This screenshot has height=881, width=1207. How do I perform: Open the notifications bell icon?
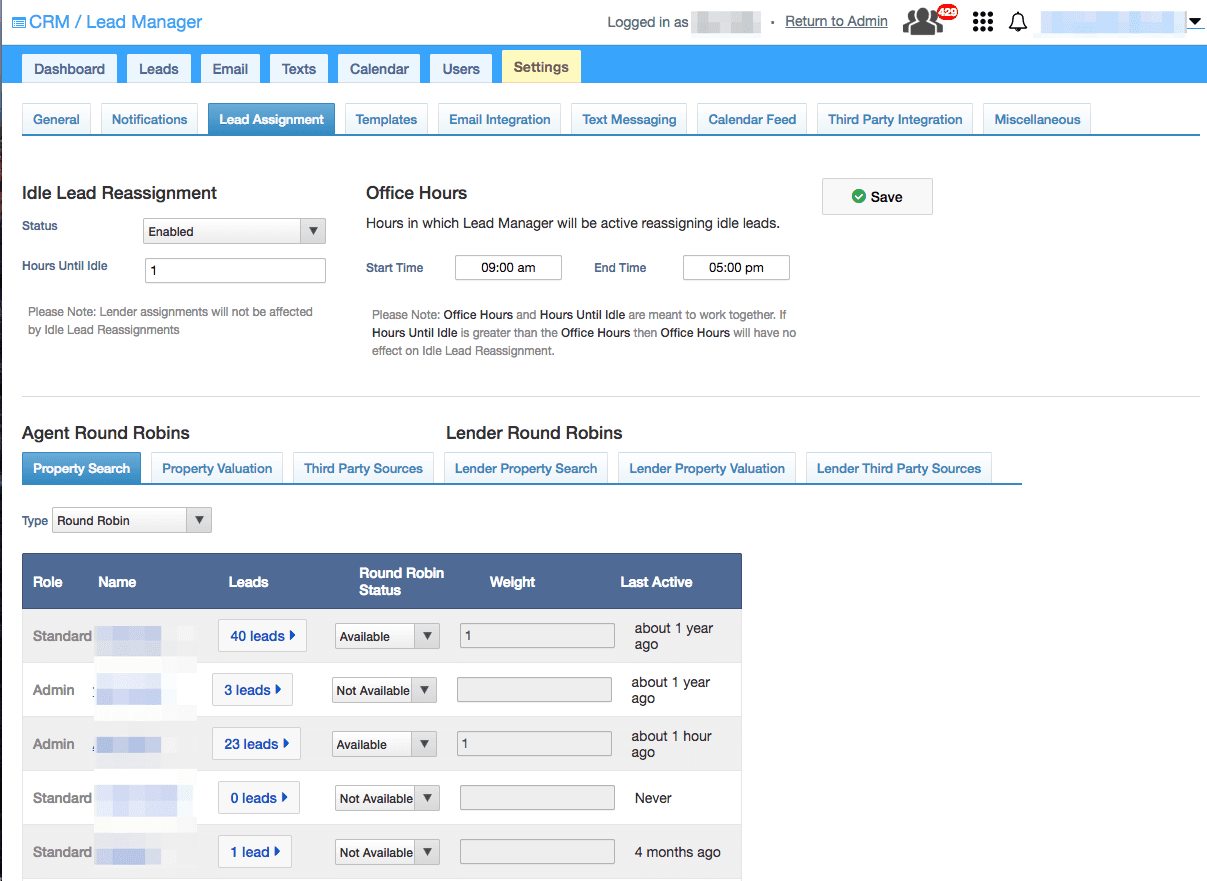point(1018,21)
